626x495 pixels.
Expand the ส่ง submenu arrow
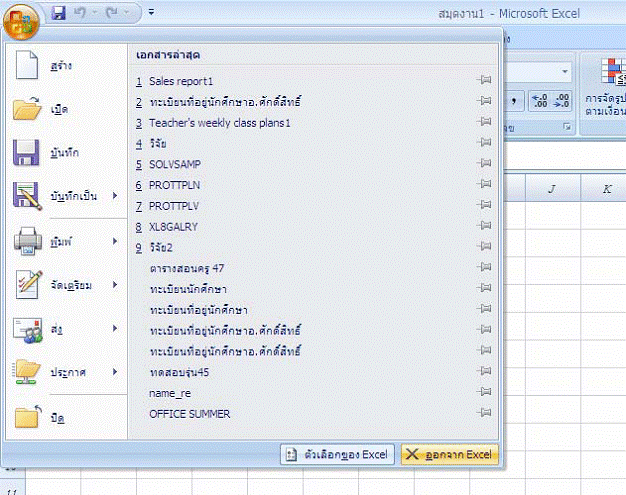coord(115,329)
